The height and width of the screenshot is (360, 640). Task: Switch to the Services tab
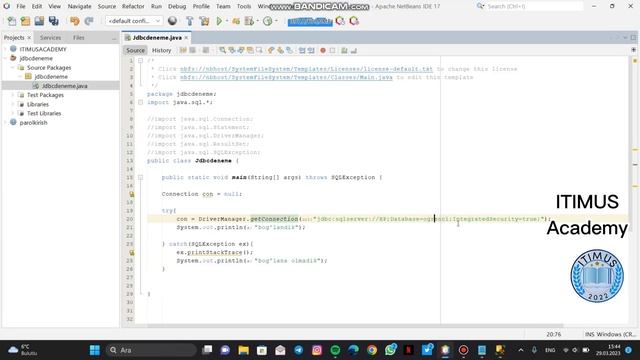51,38
